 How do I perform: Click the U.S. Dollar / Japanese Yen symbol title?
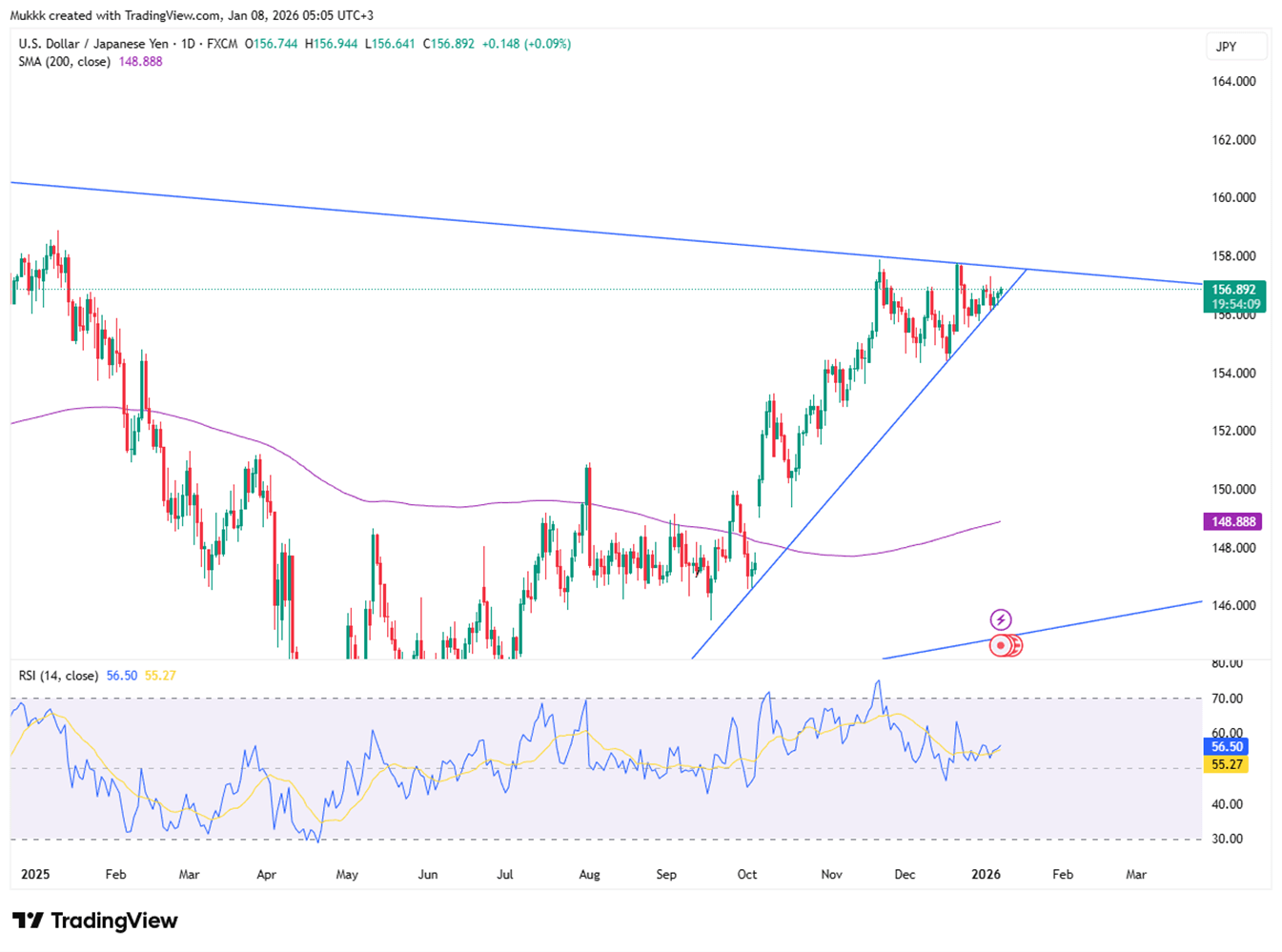pyautogui.click(x=95, y=44)
